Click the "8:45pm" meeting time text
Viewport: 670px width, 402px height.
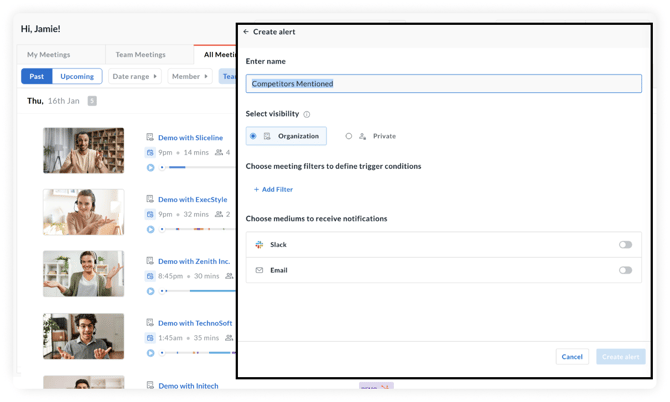[x=170, y=276]
